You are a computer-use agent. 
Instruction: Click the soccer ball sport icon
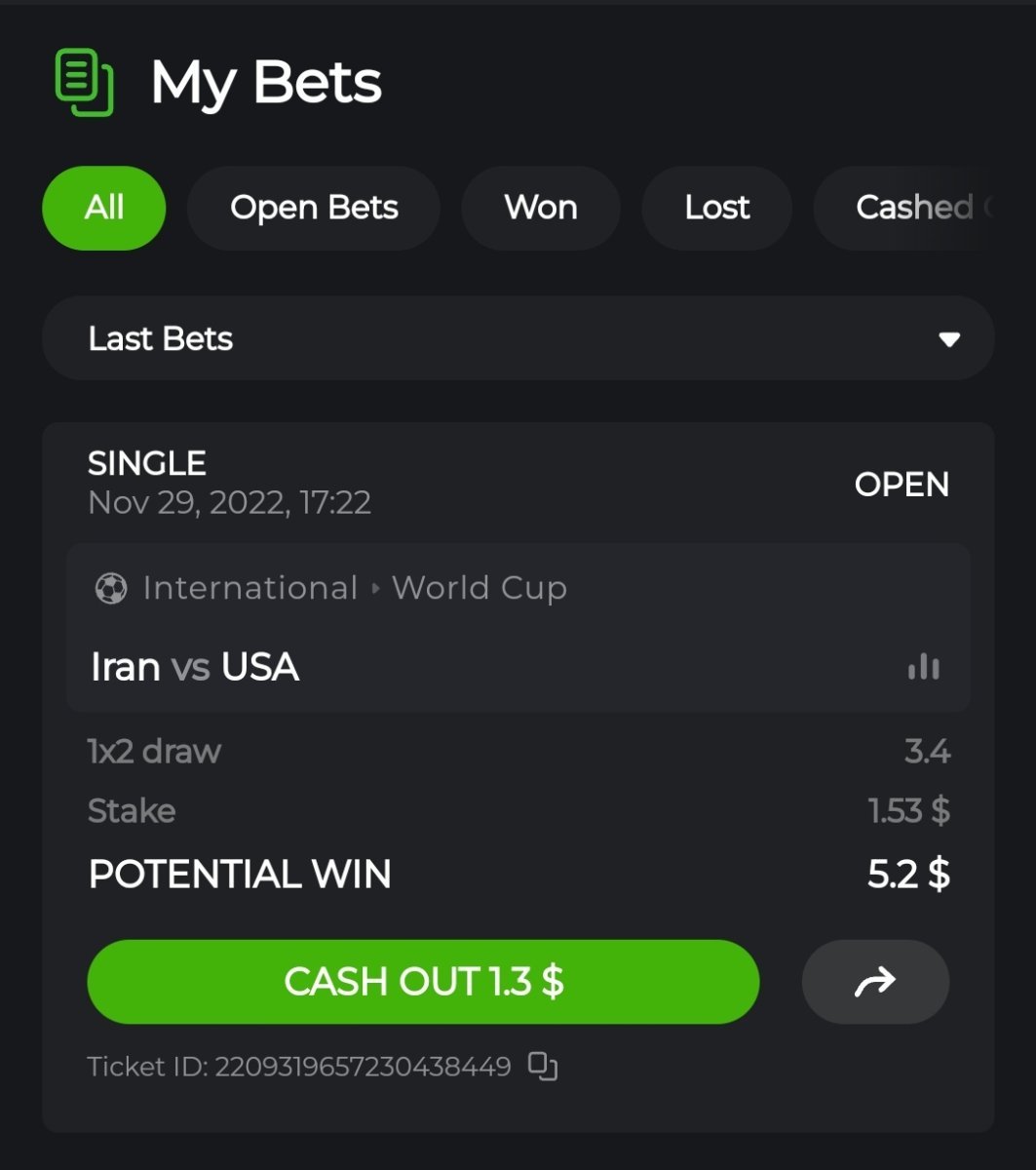[111, 588]
